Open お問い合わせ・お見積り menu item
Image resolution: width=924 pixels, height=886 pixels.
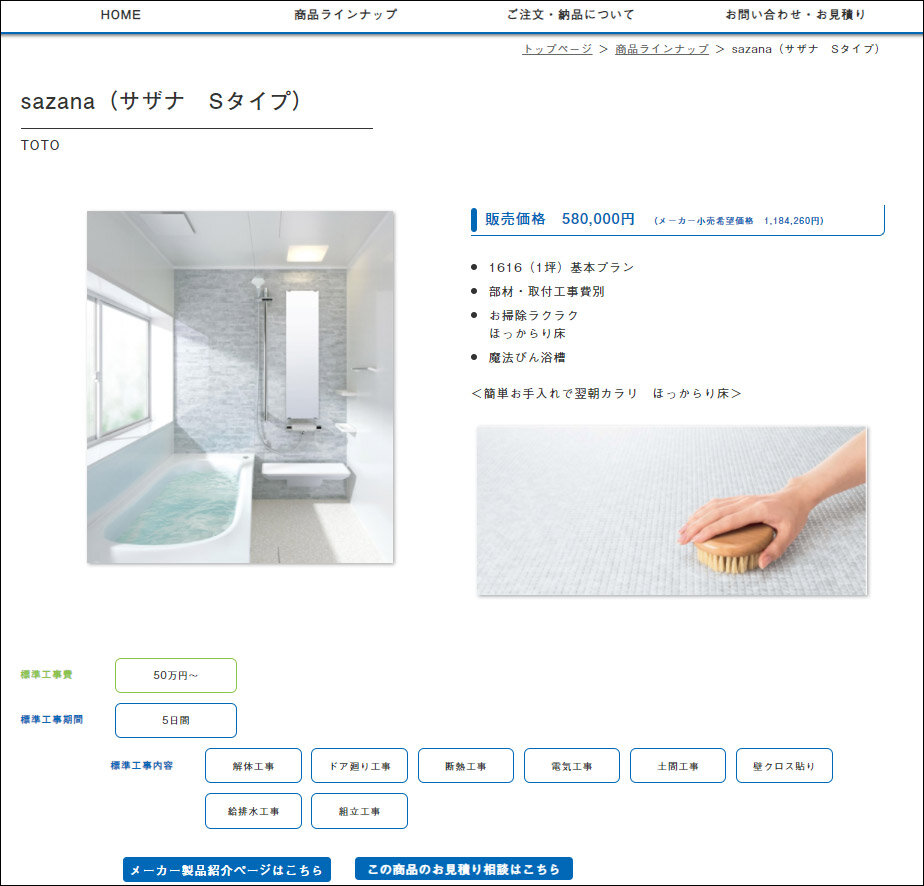[796, 15]
